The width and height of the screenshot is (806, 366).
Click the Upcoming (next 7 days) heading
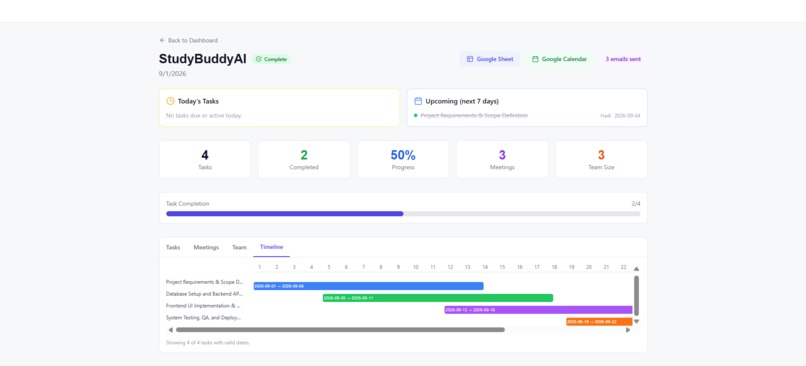click(462, 101)
